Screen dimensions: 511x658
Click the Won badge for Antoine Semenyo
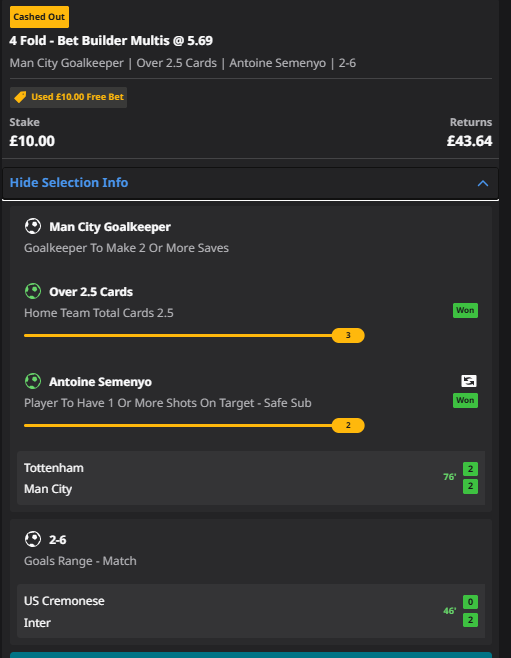[465, 400]
